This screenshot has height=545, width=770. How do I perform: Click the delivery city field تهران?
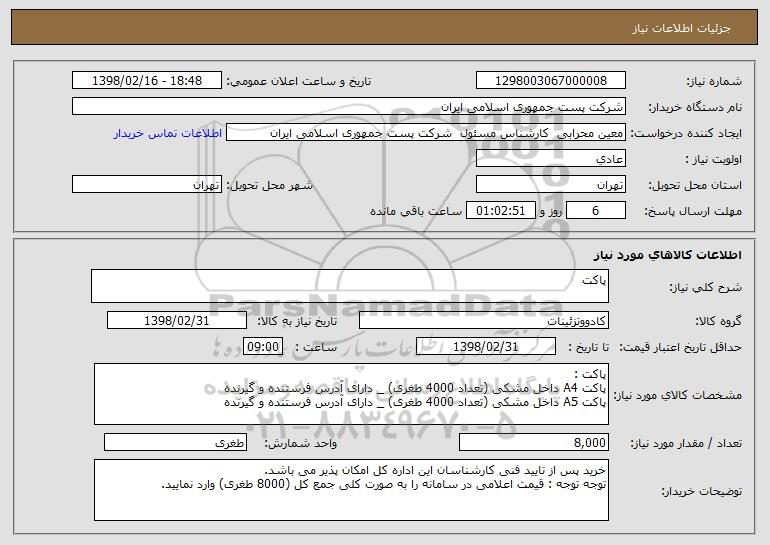coord(147,185)
